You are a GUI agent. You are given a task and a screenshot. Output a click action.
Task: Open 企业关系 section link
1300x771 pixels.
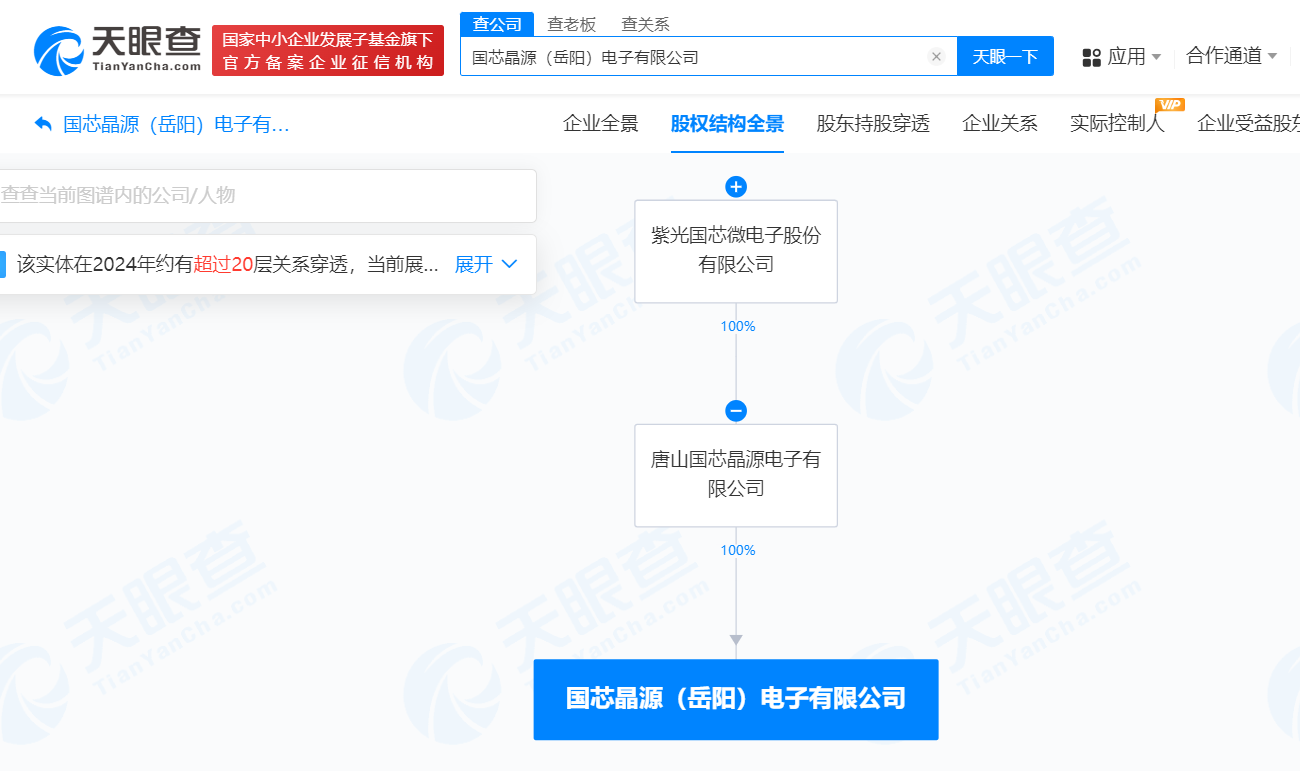1000,122
